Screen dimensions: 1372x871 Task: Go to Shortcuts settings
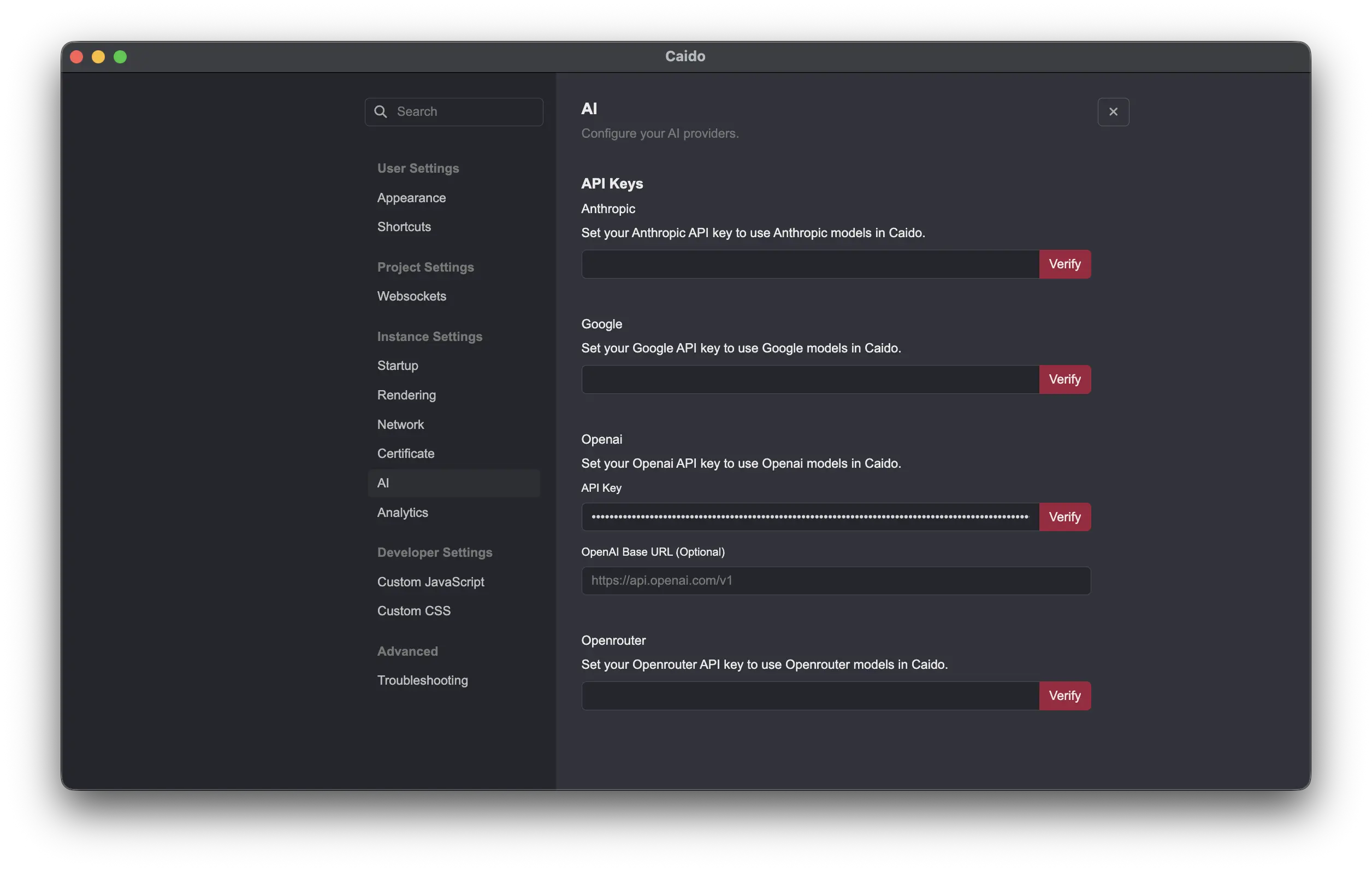(x=404, y=227)
